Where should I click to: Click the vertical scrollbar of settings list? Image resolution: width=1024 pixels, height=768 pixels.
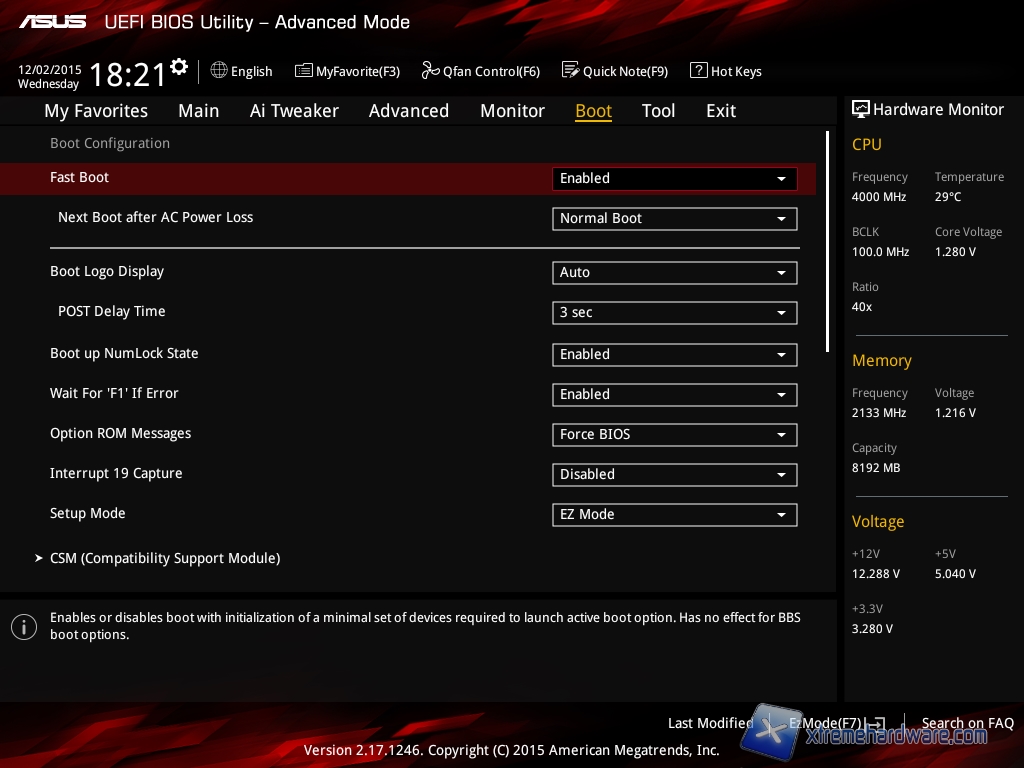(827, 240)
